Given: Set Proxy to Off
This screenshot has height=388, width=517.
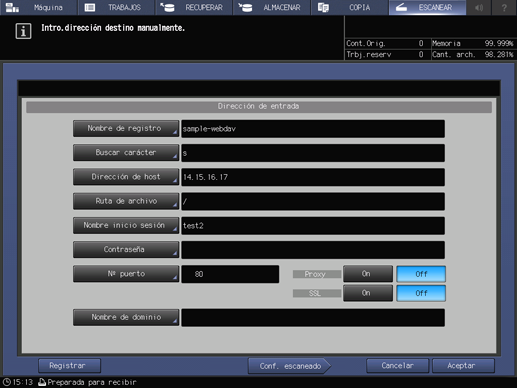Looking at the screenshot, I should pos(421,274).
